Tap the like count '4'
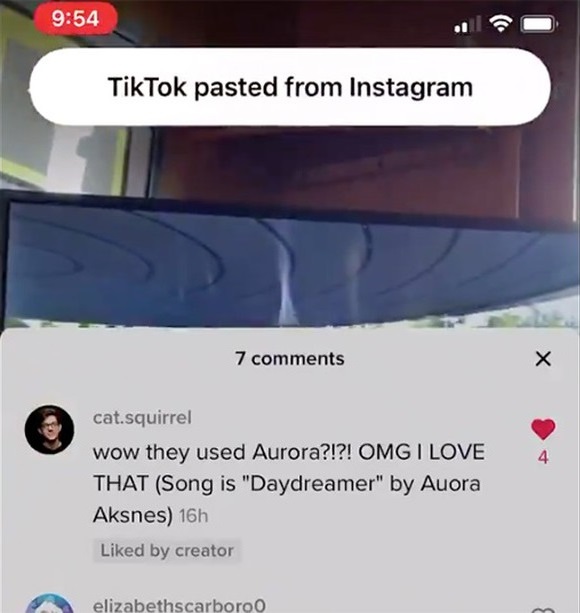The width and height of the screenshot is (580, 613). (543, 457)
